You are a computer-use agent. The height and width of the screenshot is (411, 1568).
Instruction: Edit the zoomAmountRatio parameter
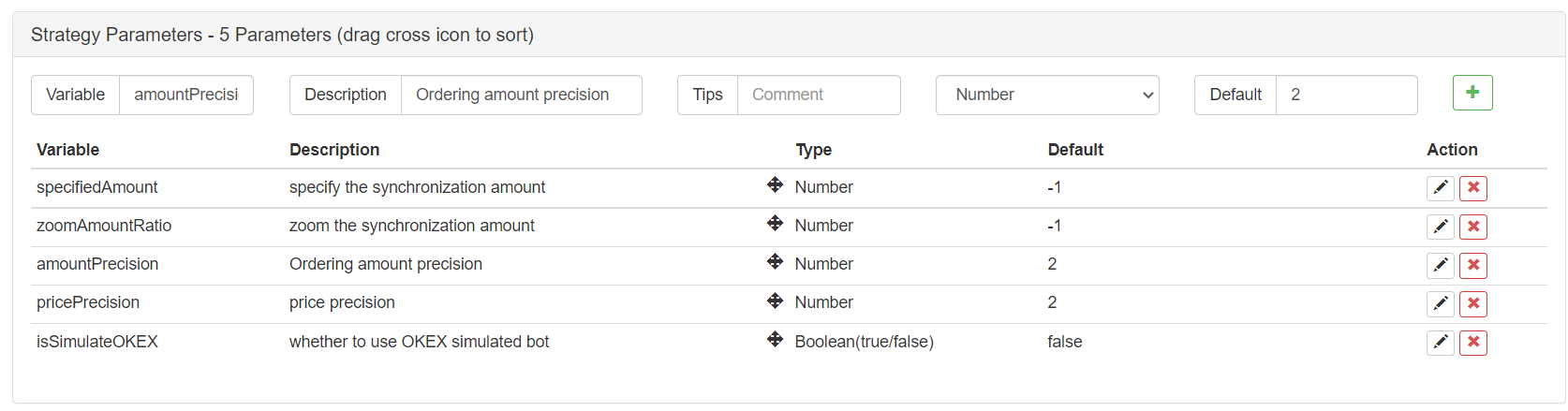(x=1441, y=227)
